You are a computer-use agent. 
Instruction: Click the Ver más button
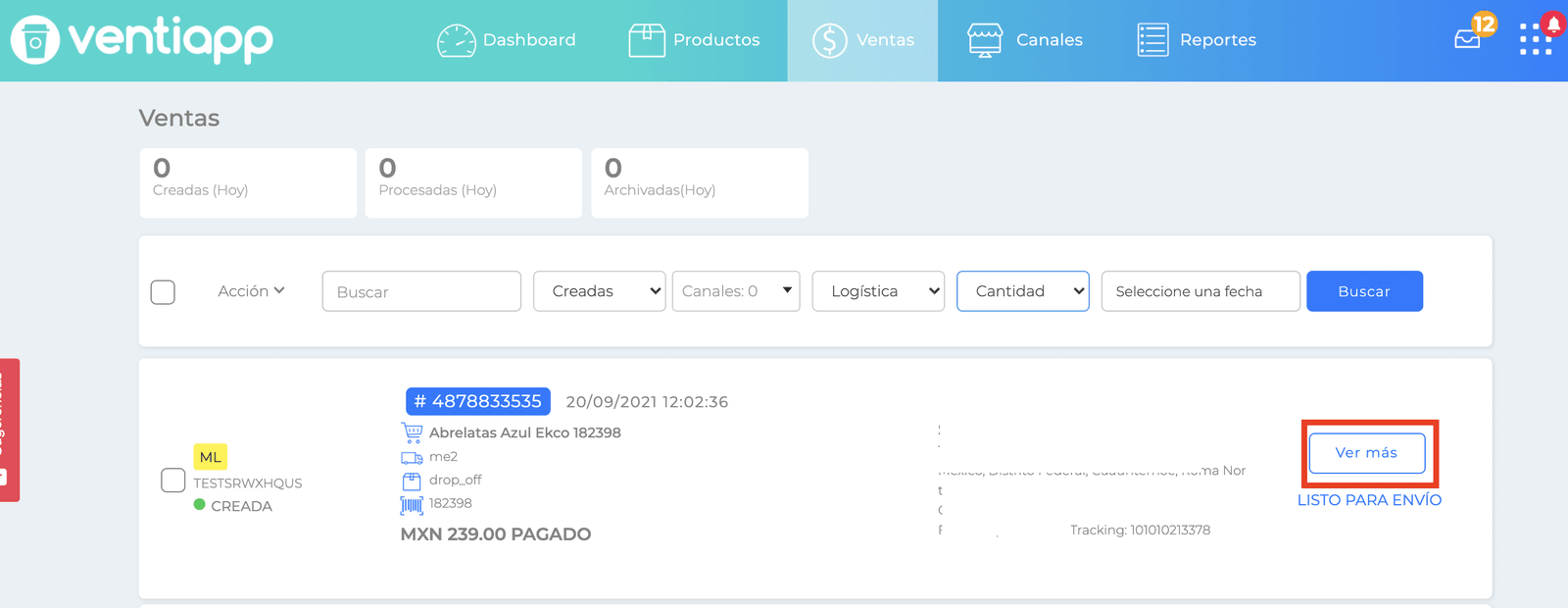pyautogui.click(x=1367, y=453)
